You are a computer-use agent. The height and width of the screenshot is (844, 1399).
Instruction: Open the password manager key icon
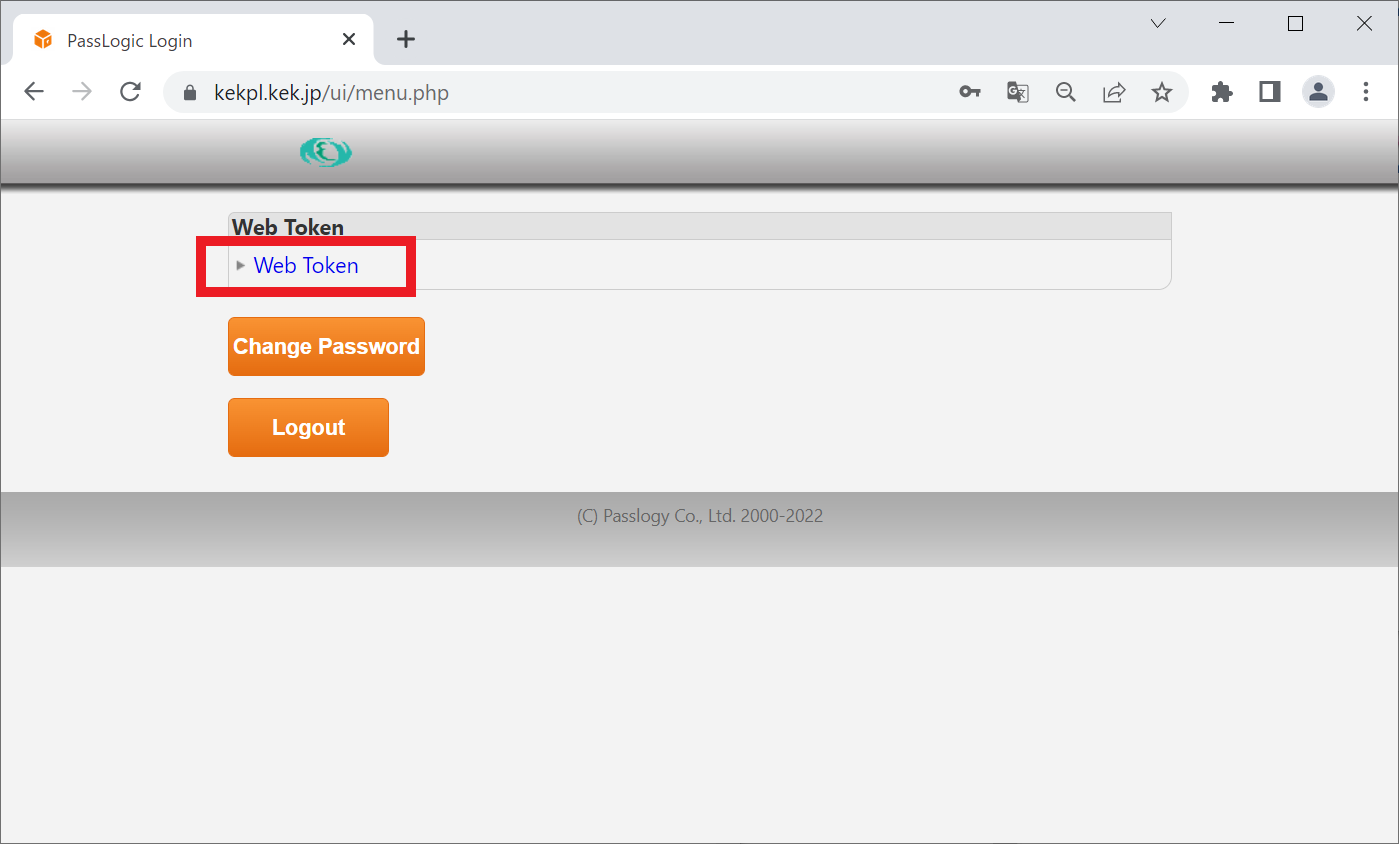(x=969, y=92)
